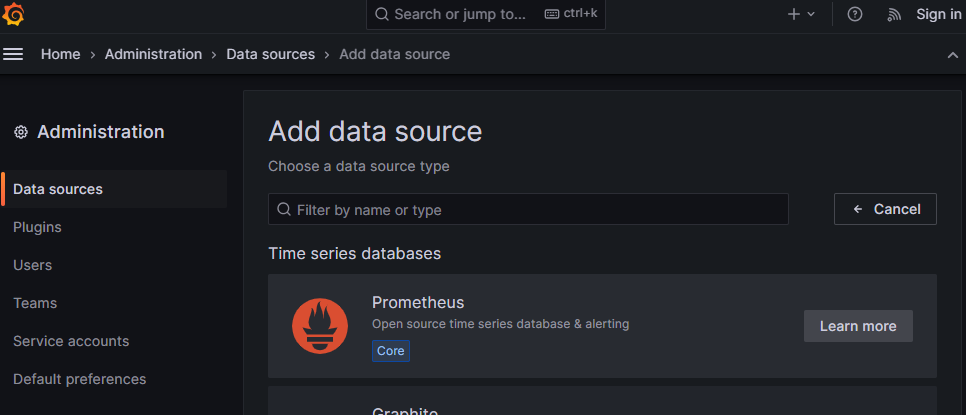Collapse the top bar with chevron
966x415 pixels.
click(x=952, y=55)
